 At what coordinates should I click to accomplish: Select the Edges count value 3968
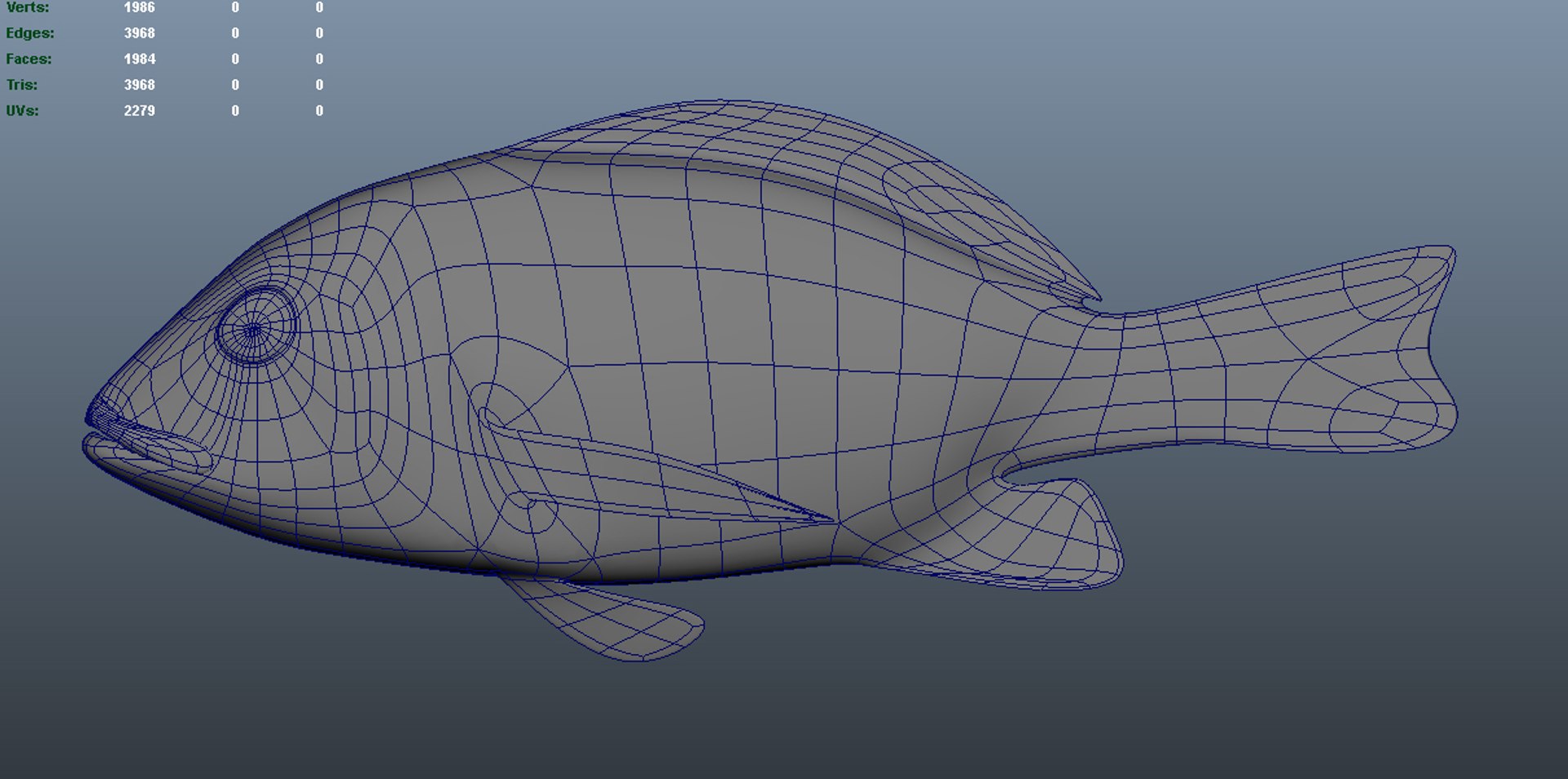coord(140,33)
